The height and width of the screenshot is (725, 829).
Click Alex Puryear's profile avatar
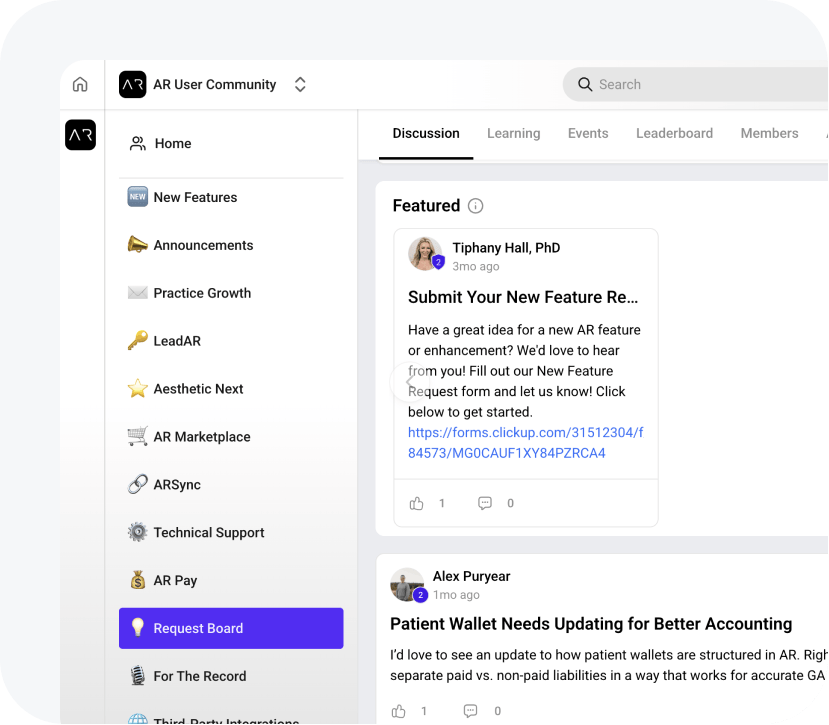(407, 585)
